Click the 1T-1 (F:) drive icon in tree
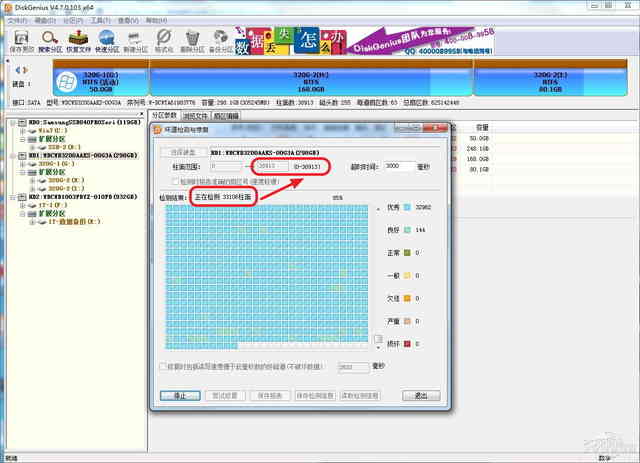 32,205
